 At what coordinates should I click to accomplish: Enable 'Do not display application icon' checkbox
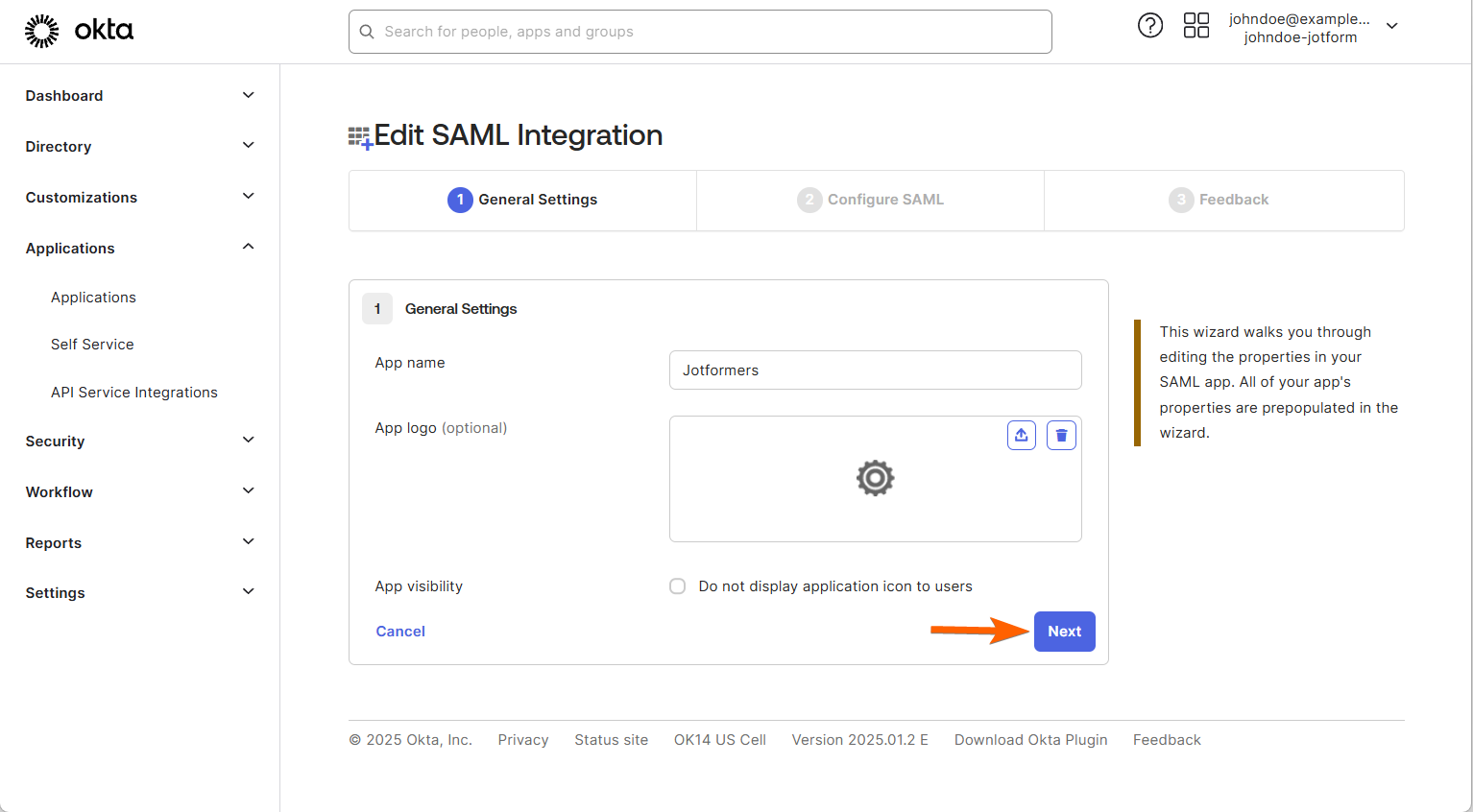678,586
